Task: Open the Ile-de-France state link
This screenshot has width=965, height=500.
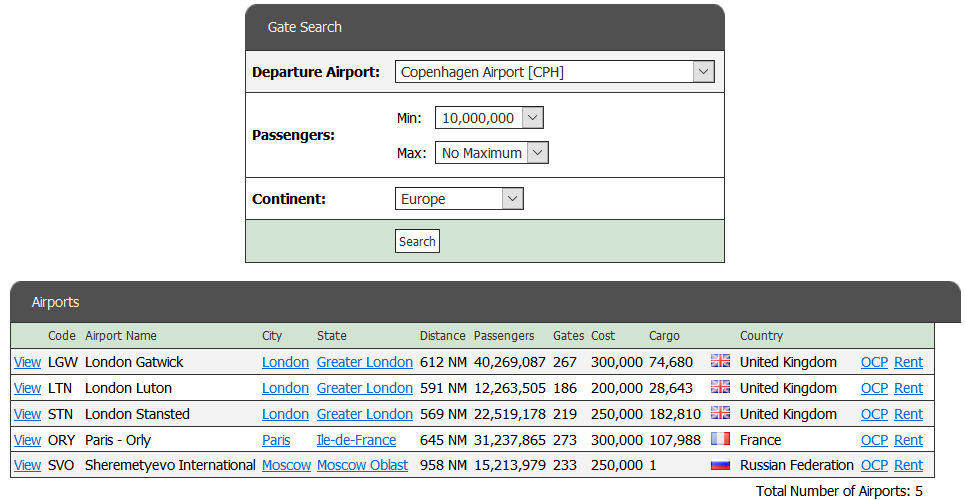Action: tap(356, 440)
